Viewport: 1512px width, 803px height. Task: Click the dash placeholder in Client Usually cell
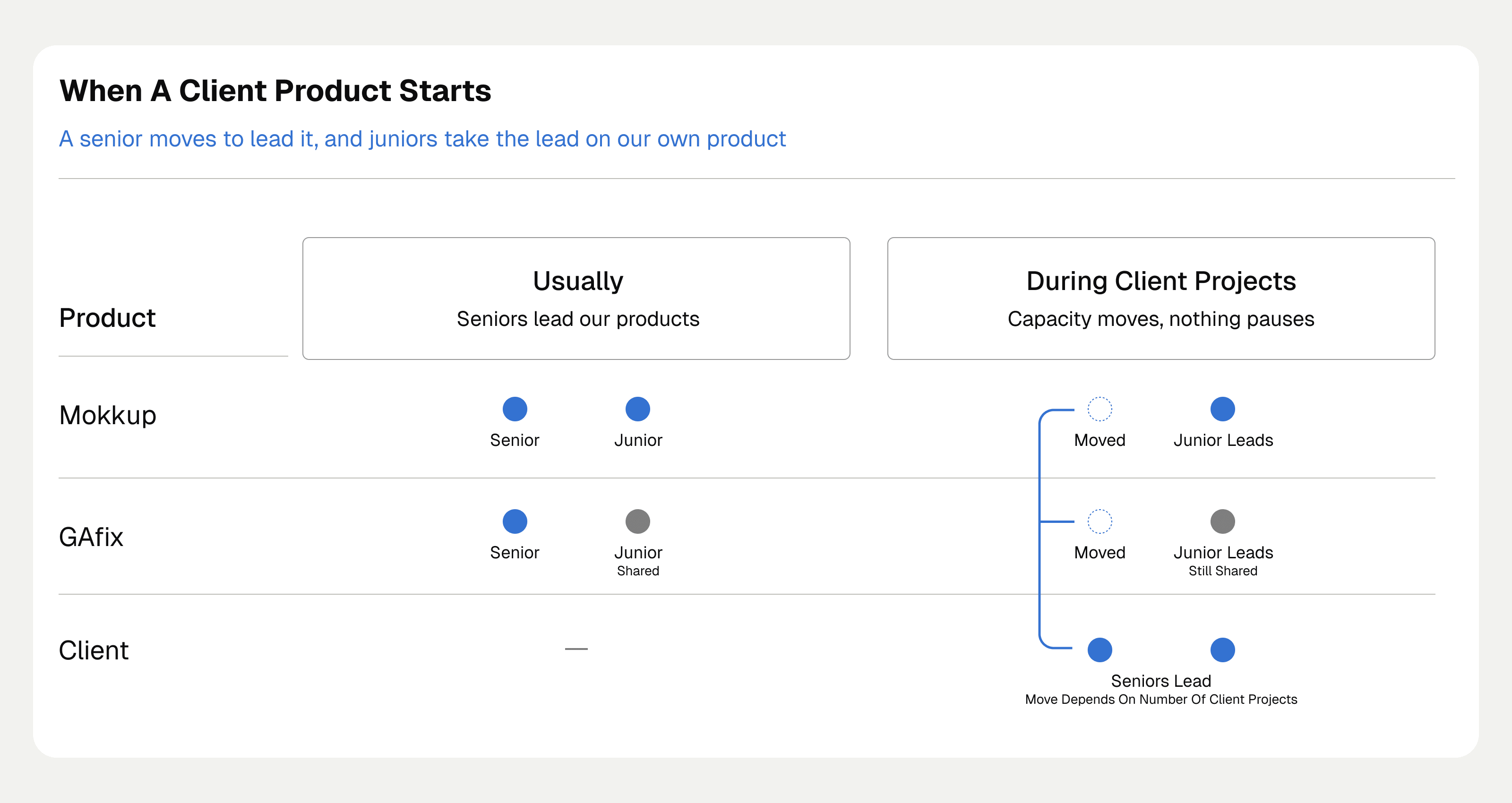click(576, 649)
